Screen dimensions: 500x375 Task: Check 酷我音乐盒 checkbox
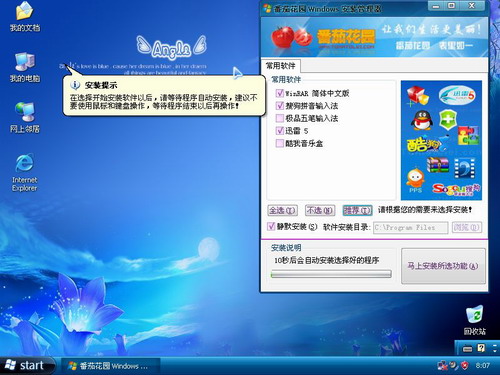[280, 143]
